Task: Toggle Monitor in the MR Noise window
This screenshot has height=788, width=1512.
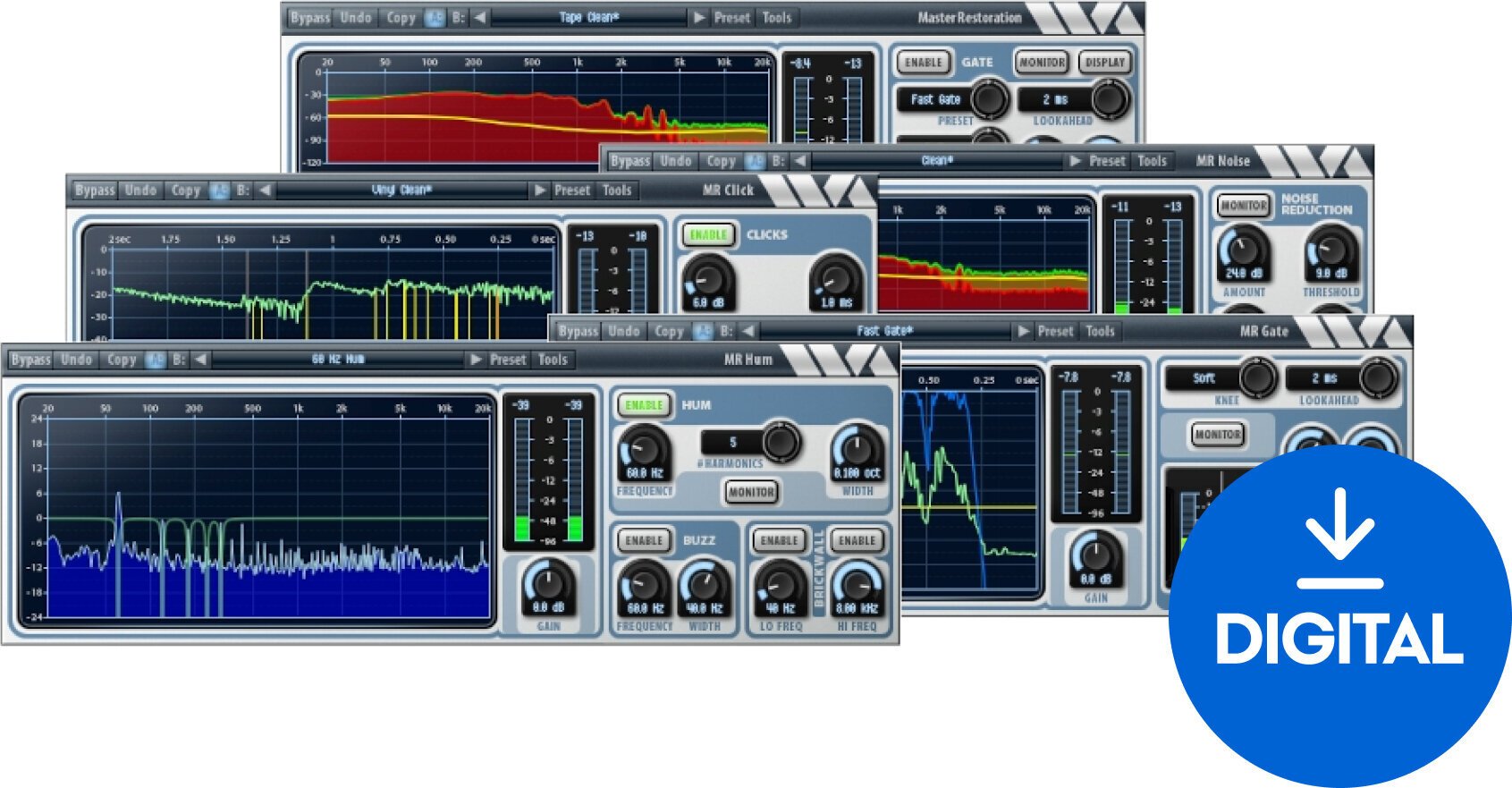Action: [x=1243, y=206]
